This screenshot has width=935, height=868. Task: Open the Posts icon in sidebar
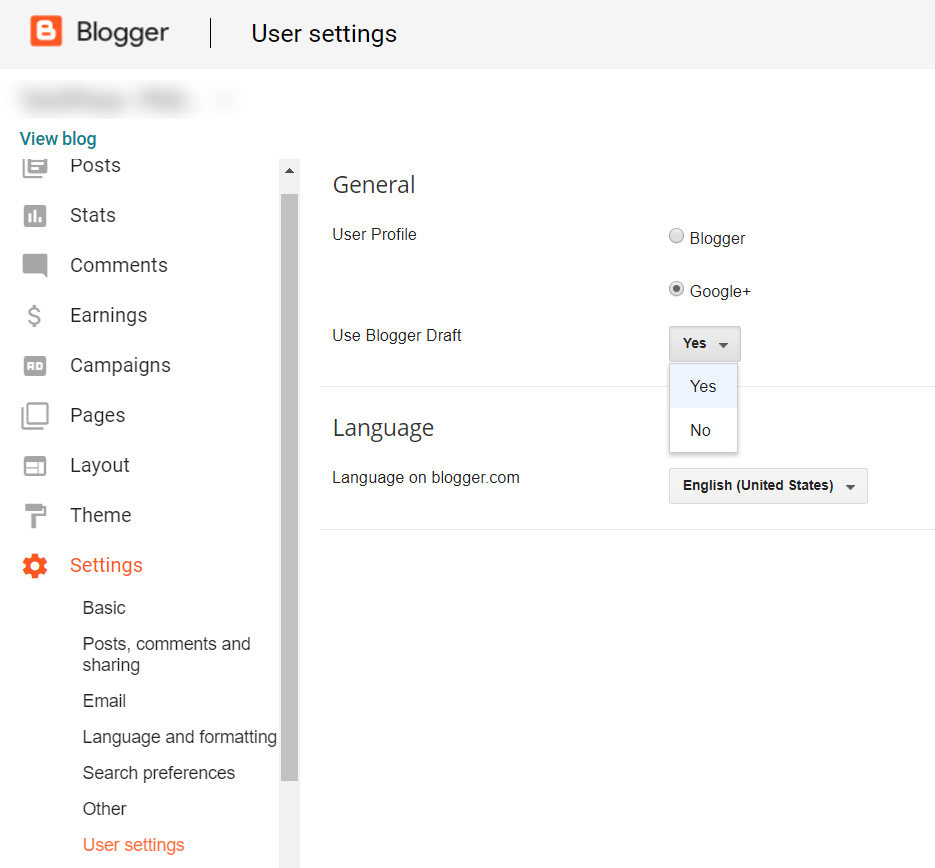(x=35, y=166)
